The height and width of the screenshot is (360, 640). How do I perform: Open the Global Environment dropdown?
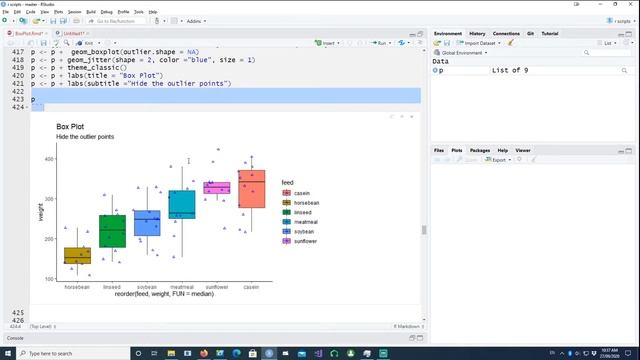click(461, 53)
